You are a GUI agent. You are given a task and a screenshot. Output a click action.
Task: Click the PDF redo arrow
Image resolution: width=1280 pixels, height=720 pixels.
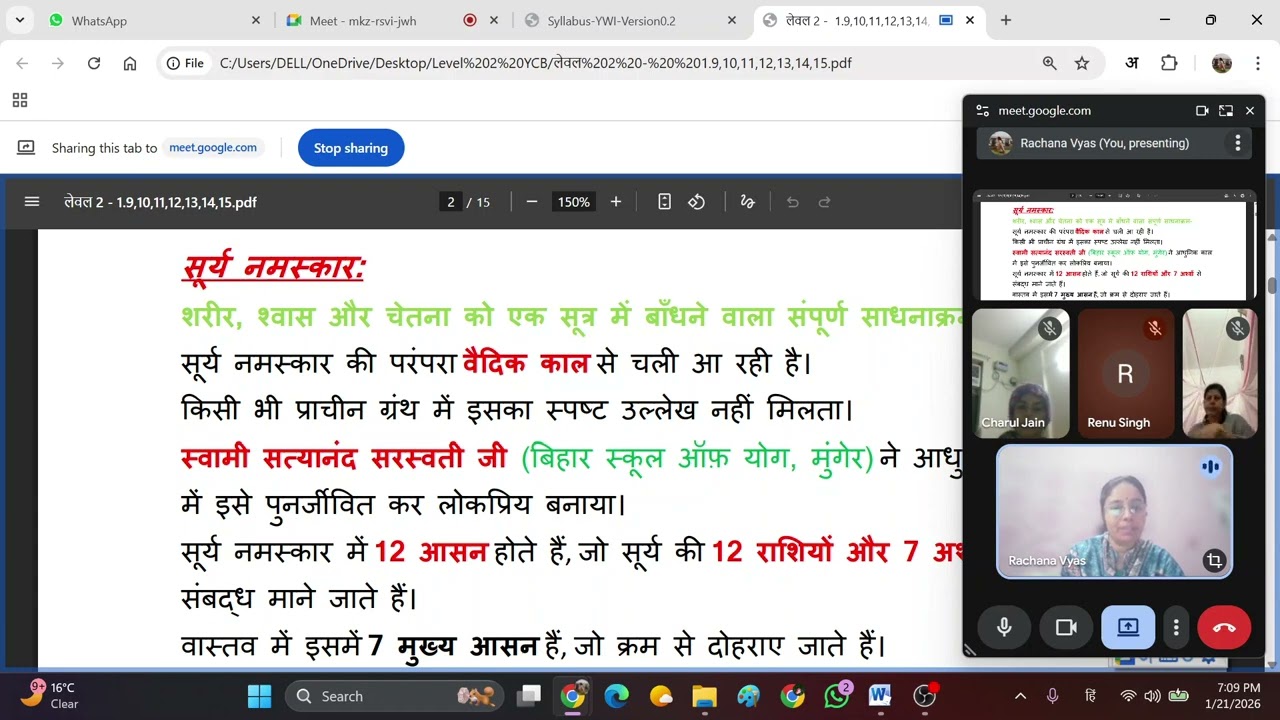click(x=825, y=202)
